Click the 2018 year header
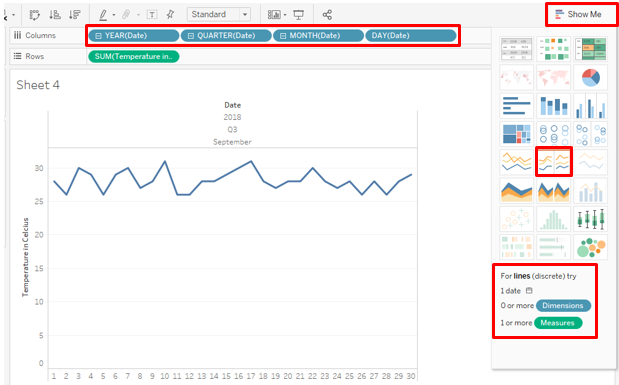 [x=232, y=117]
